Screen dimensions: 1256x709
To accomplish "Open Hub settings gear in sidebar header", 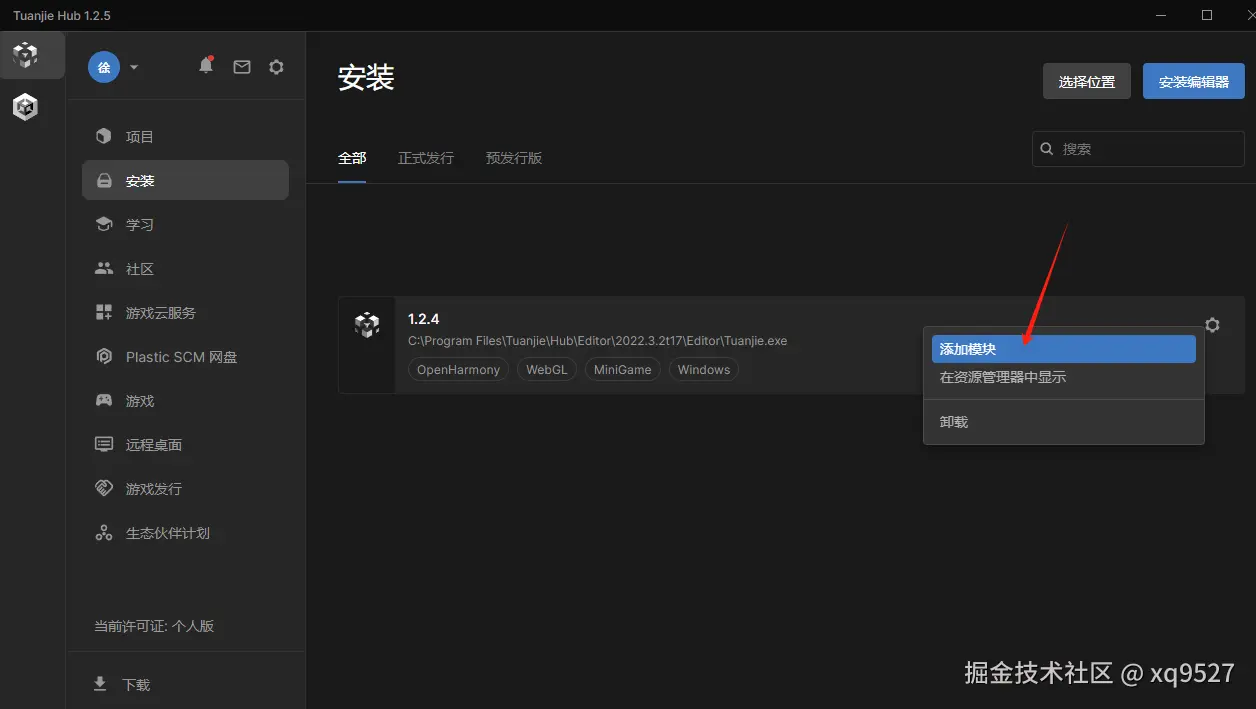I will (x=277, y=67).
